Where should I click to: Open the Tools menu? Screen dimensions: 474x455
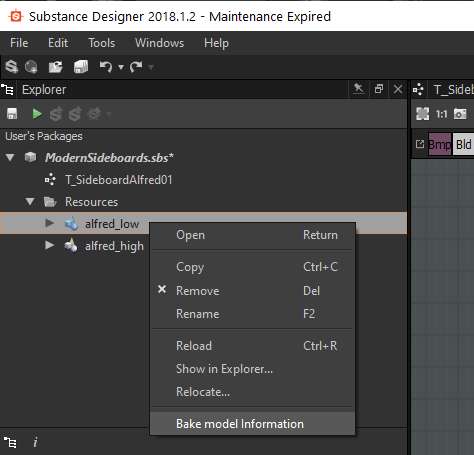coord(101,43)
